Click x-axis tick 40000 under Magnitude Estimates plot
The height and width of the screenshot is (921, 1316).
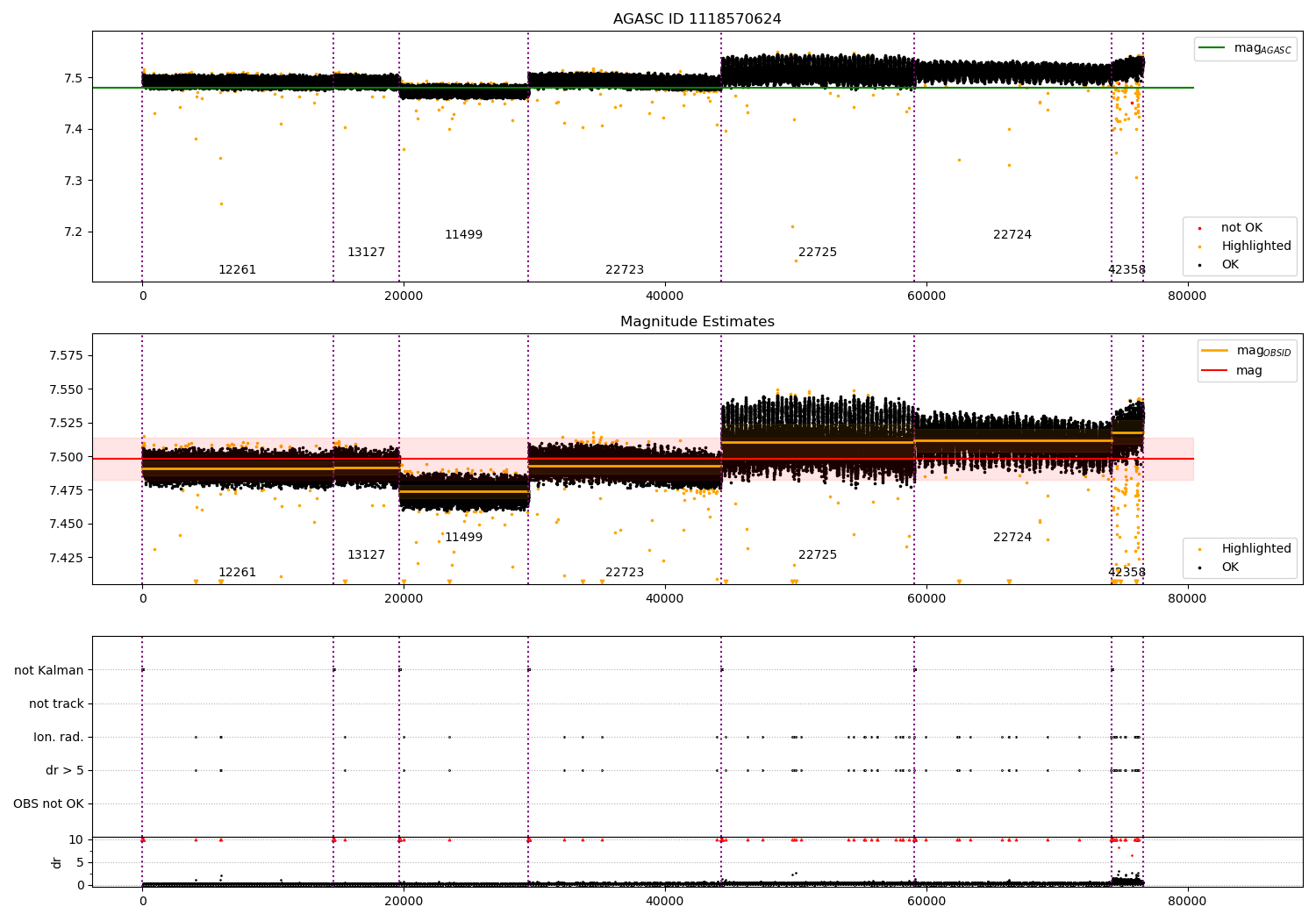665,599
